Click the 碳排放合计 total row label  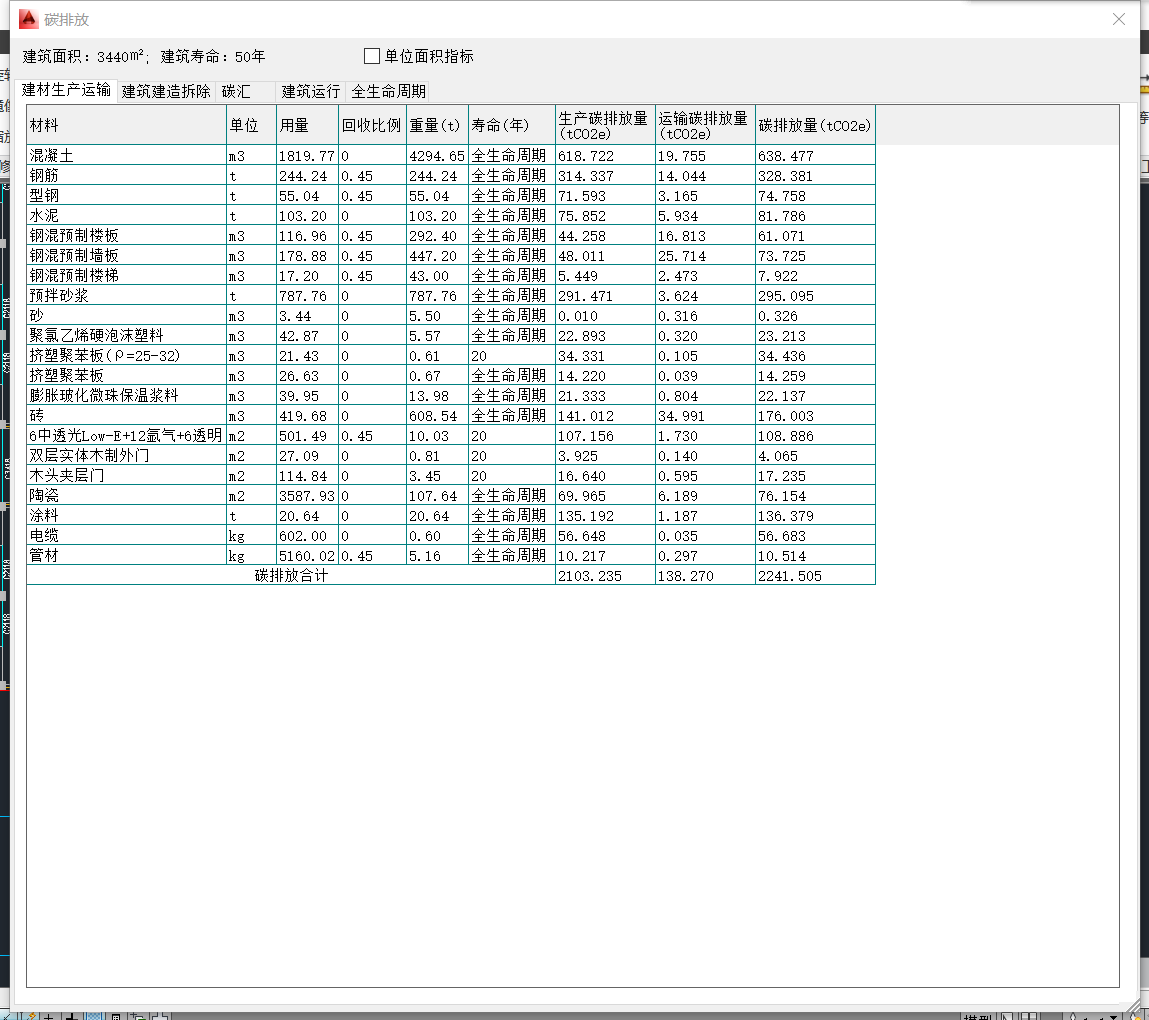[291, 576]
